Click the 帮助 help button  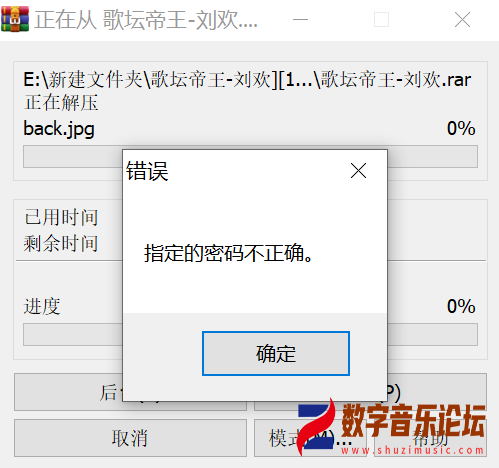(430, 438)
